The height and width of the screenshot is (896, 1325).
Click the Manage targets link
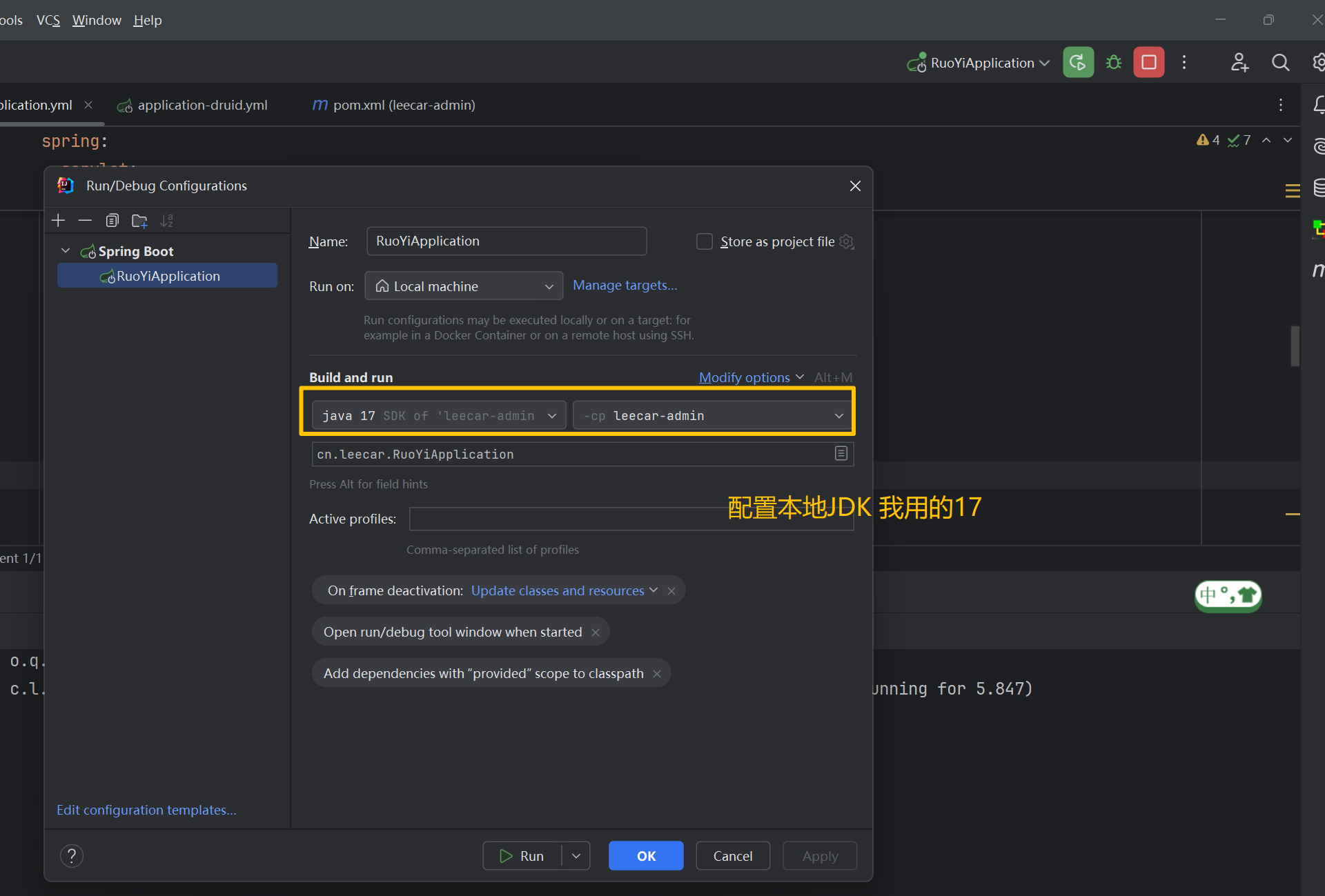point(625,285)
